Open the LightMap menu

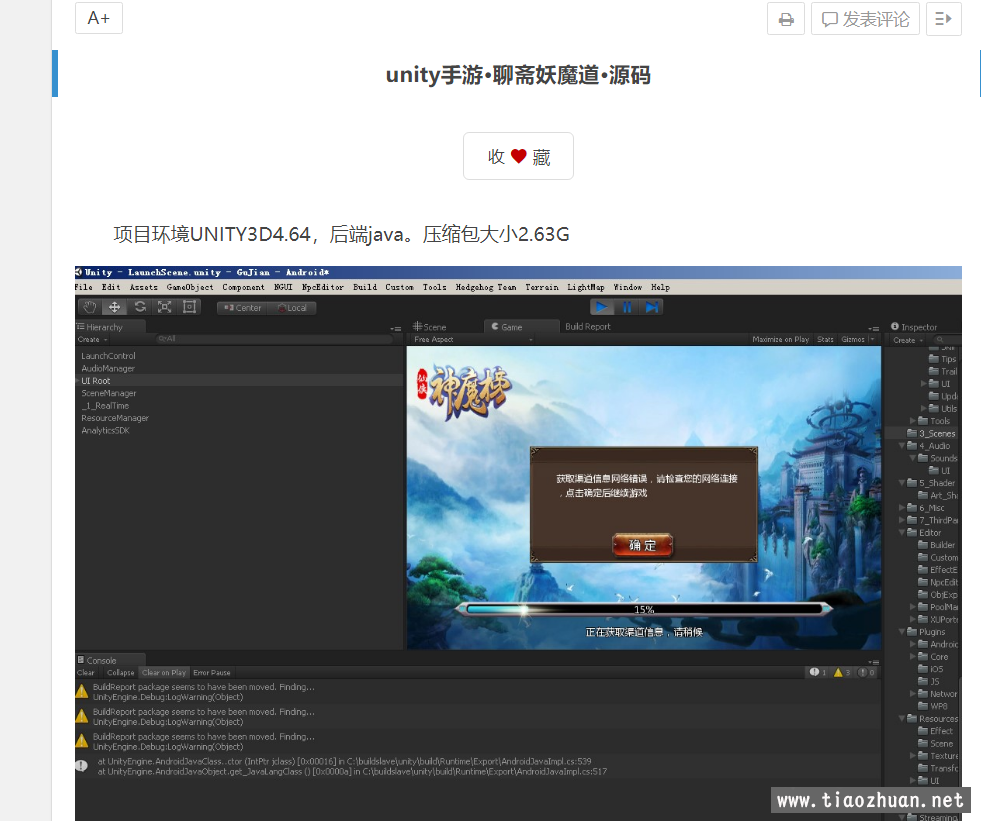pyautogui.click(x=586, y=287)
